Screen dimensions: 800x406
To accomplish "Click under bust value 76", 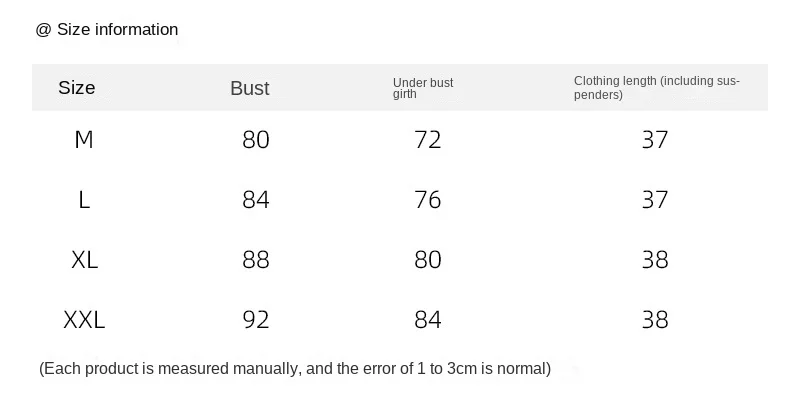I will pyautogui.click(x=428, y=200).
